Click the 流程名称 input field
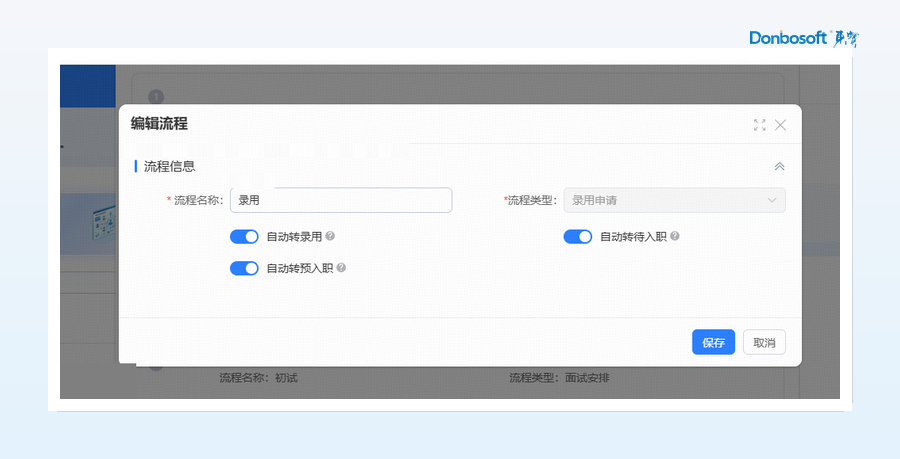The width and height of the screenshot is (900, 459). tap(341, 200)
